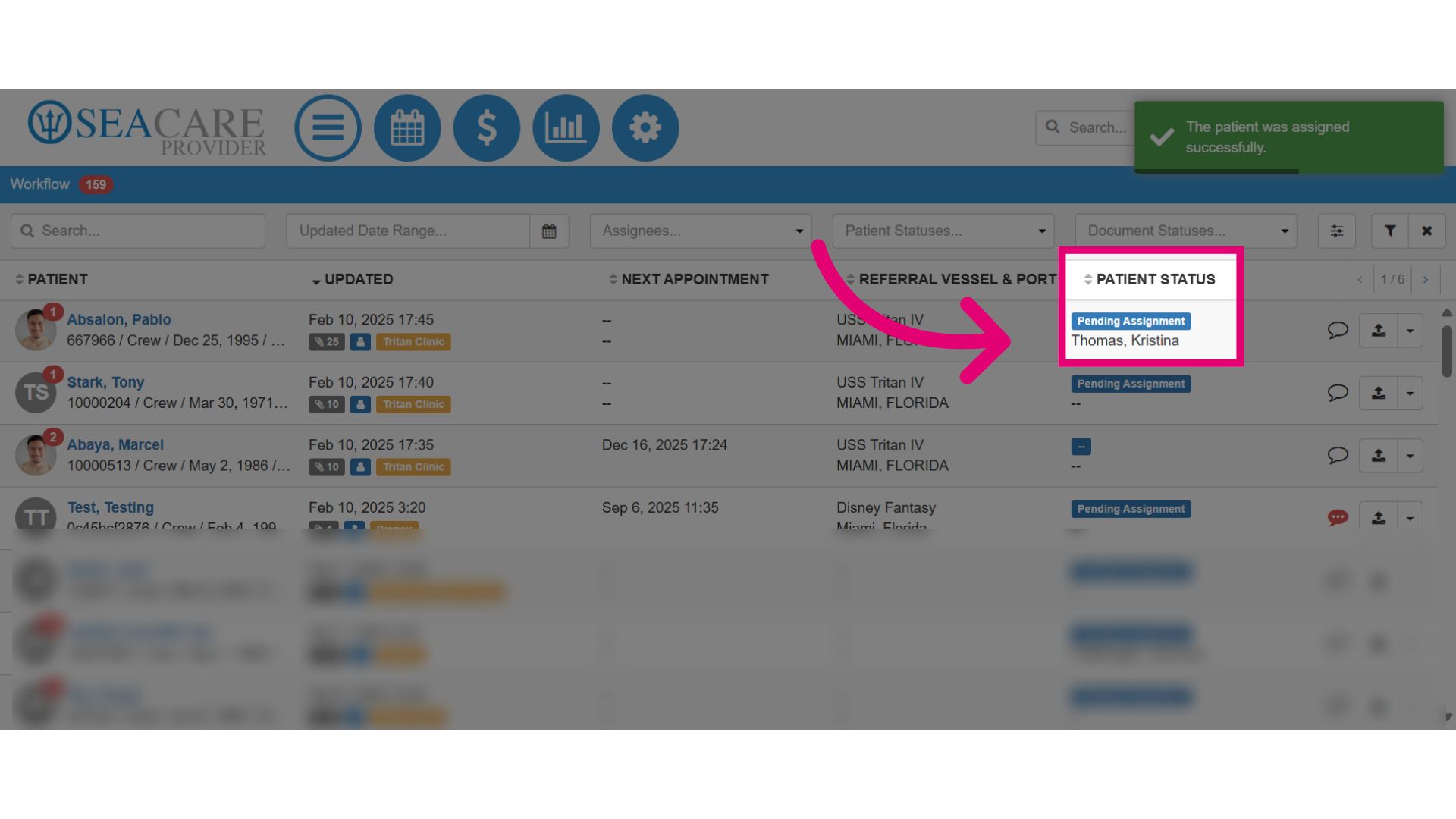Click the user icon badge in Absalon row

tap(360, 342)
